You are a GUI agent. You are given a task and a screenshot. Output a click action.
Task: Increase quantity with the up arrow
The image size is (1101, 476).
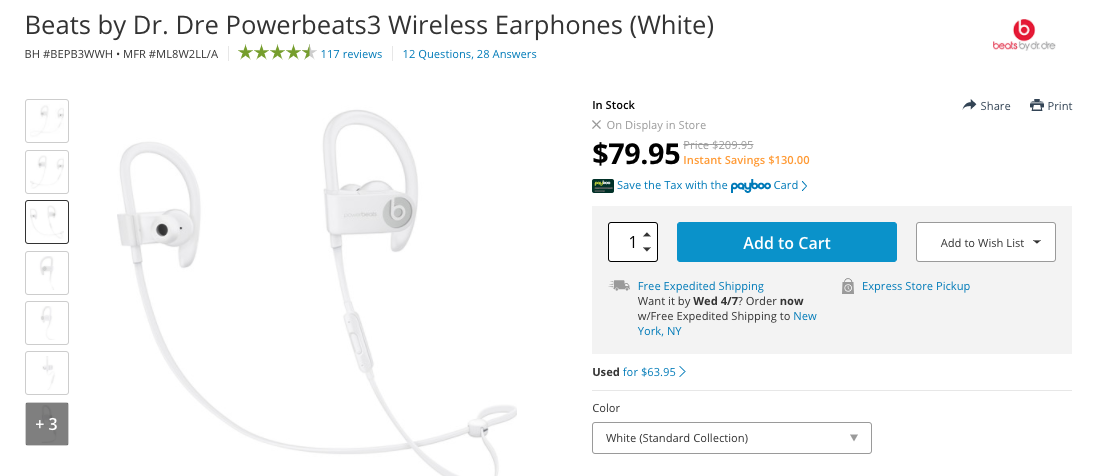coord(647,233)
